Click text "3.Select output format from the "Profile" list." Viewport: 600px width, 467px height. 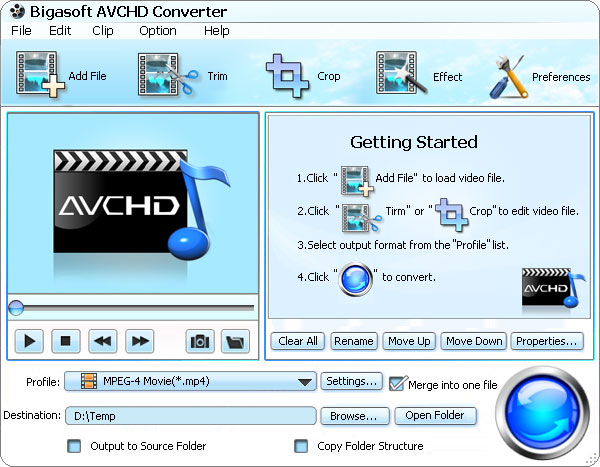(403, 245)
